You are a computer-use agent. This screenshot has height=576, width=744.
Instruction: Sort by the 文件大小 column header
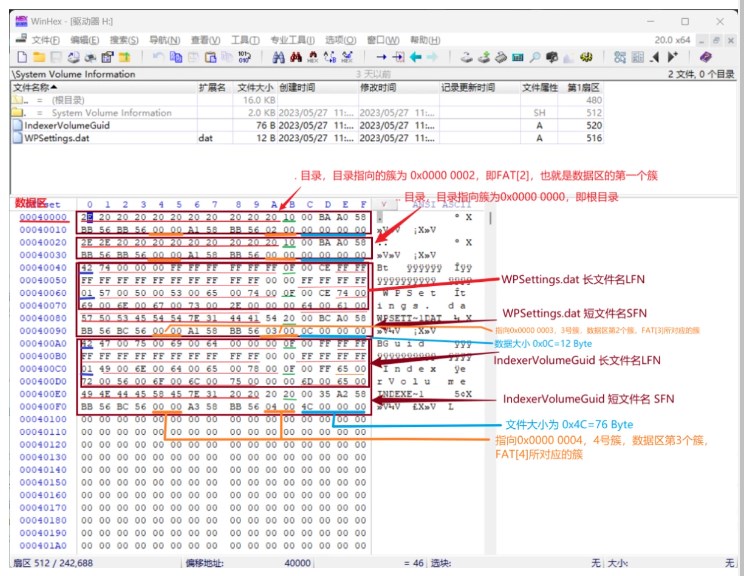tap(255, 87)
